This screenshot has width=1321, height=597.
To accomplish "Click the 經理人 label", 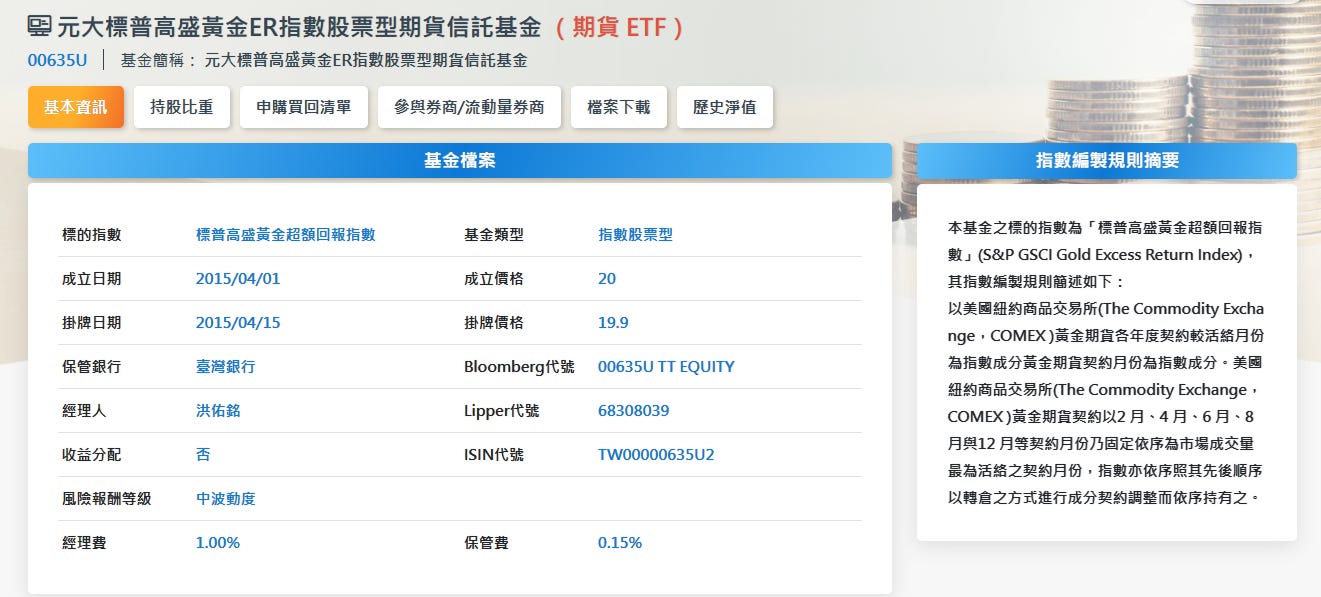I will point(84,411).
